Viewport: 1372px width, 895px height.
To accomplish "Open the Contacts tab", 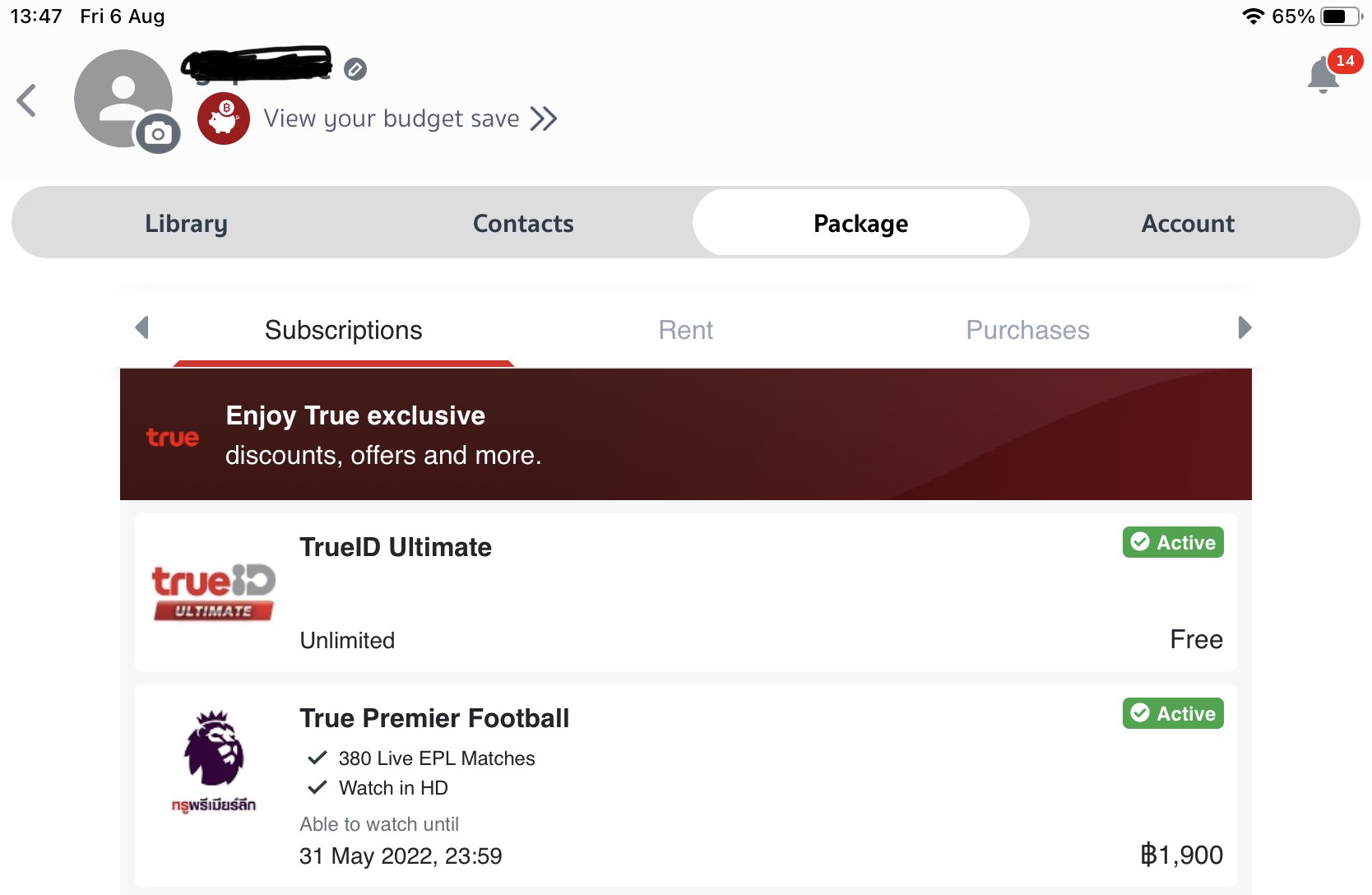I will coord(523,223).
